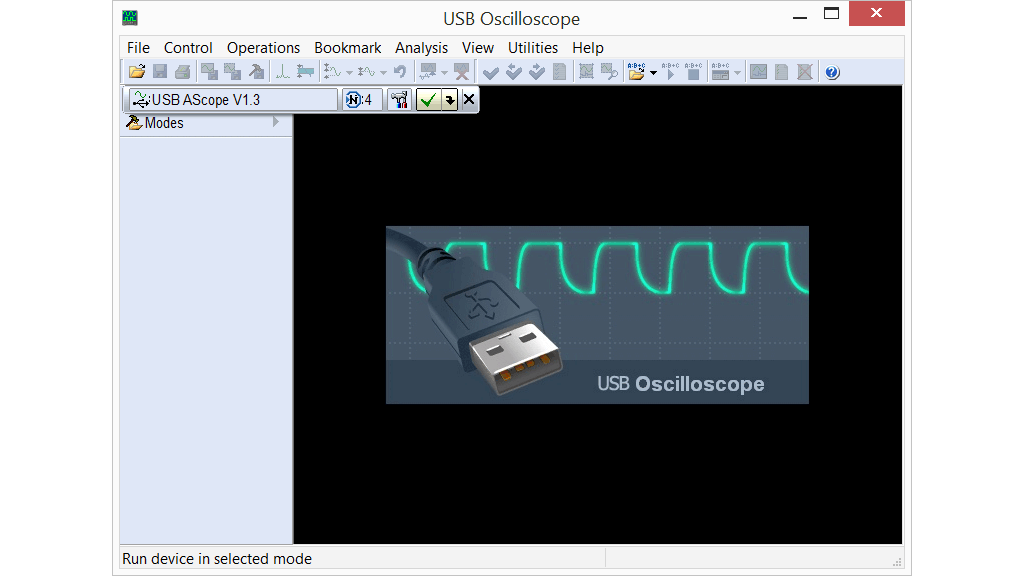Click the waveform display view icon
Image resolution: width=1024 pixels, height=576 pixels.
(x=758, y=72)
